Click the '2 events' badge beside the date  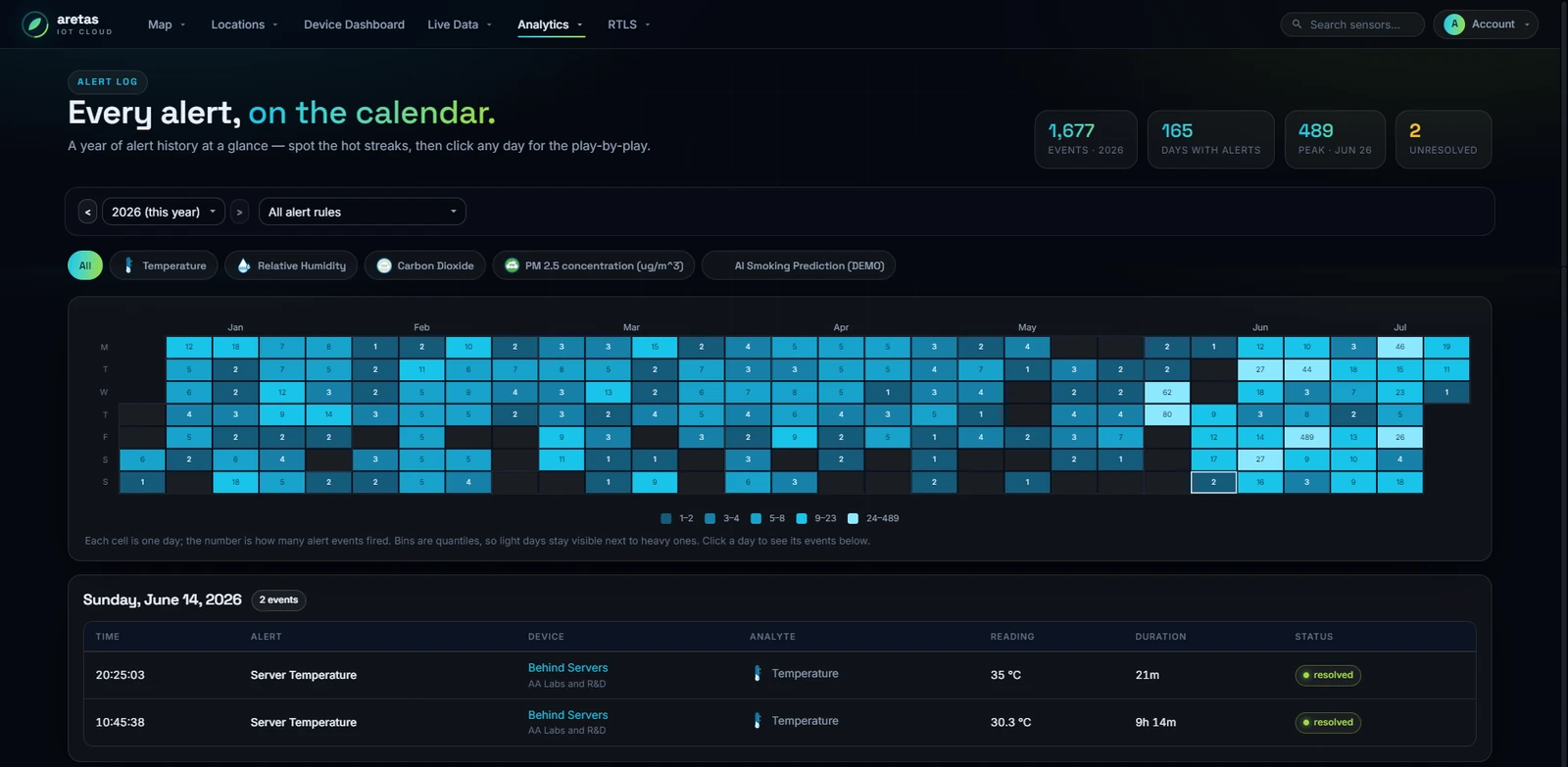tap(278, 600)
